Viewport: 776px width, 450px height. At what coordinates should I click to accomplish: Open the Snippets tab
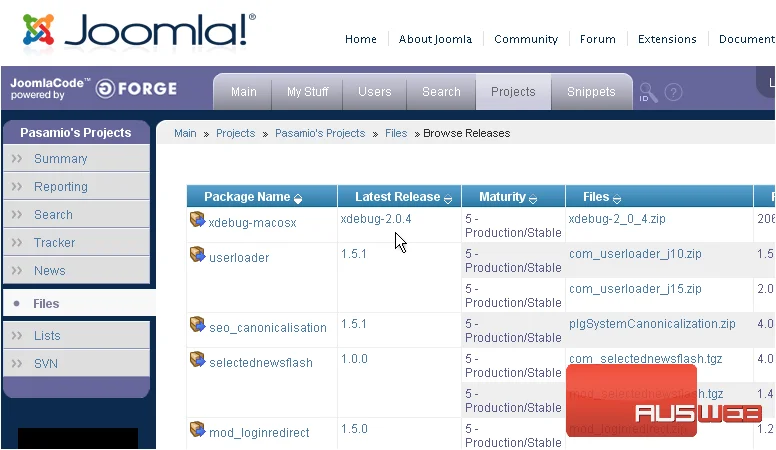coord(591,92)
